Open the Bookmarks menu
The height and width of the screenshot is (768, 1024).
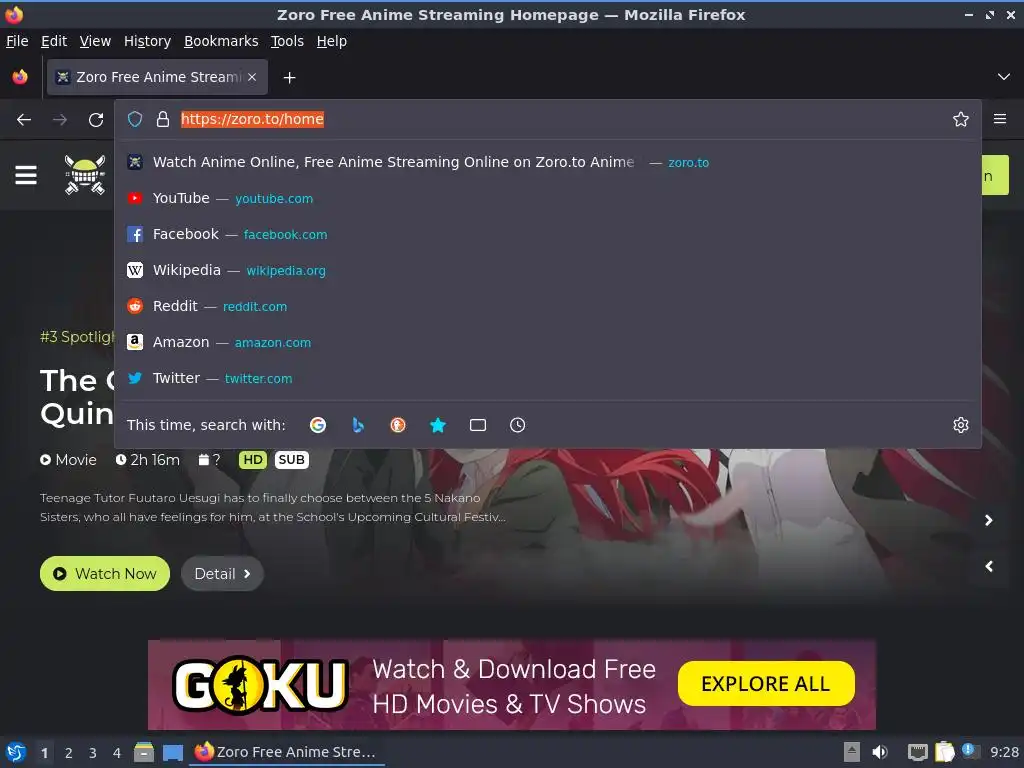tap(221, 41)
